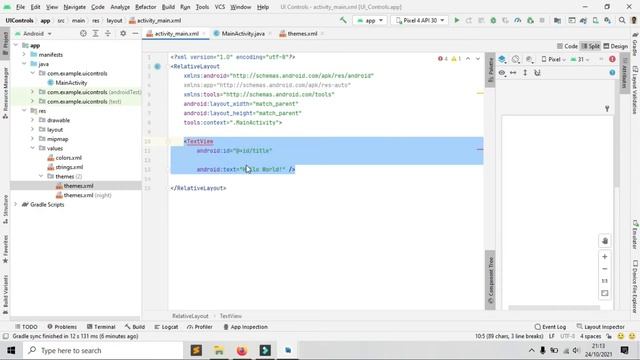
Task: Click the Make Project hammer icon
Action: 343,20
